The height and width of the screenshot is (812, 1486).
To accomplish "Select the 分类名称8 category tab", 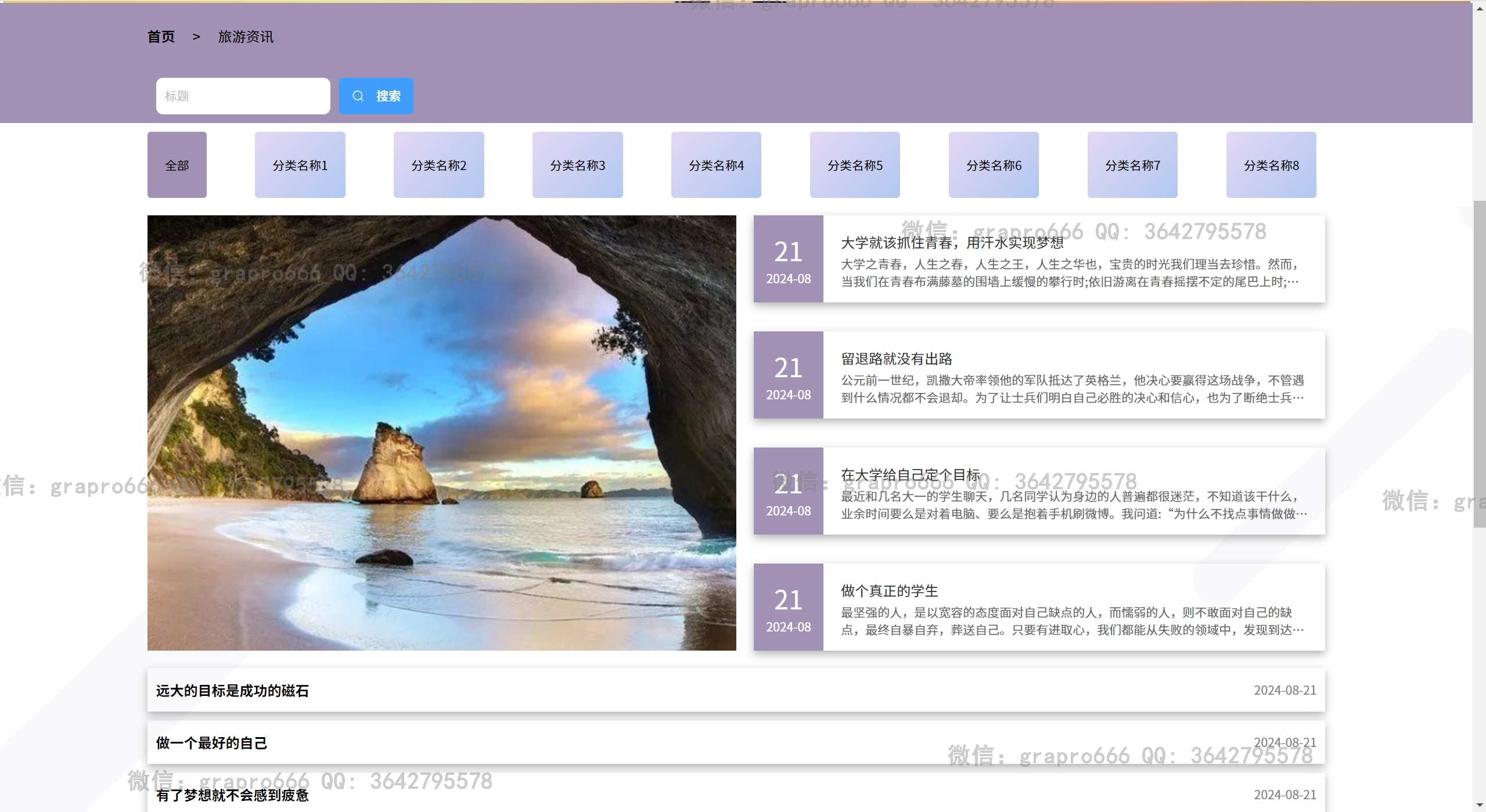I will [x=1271, y=165].
